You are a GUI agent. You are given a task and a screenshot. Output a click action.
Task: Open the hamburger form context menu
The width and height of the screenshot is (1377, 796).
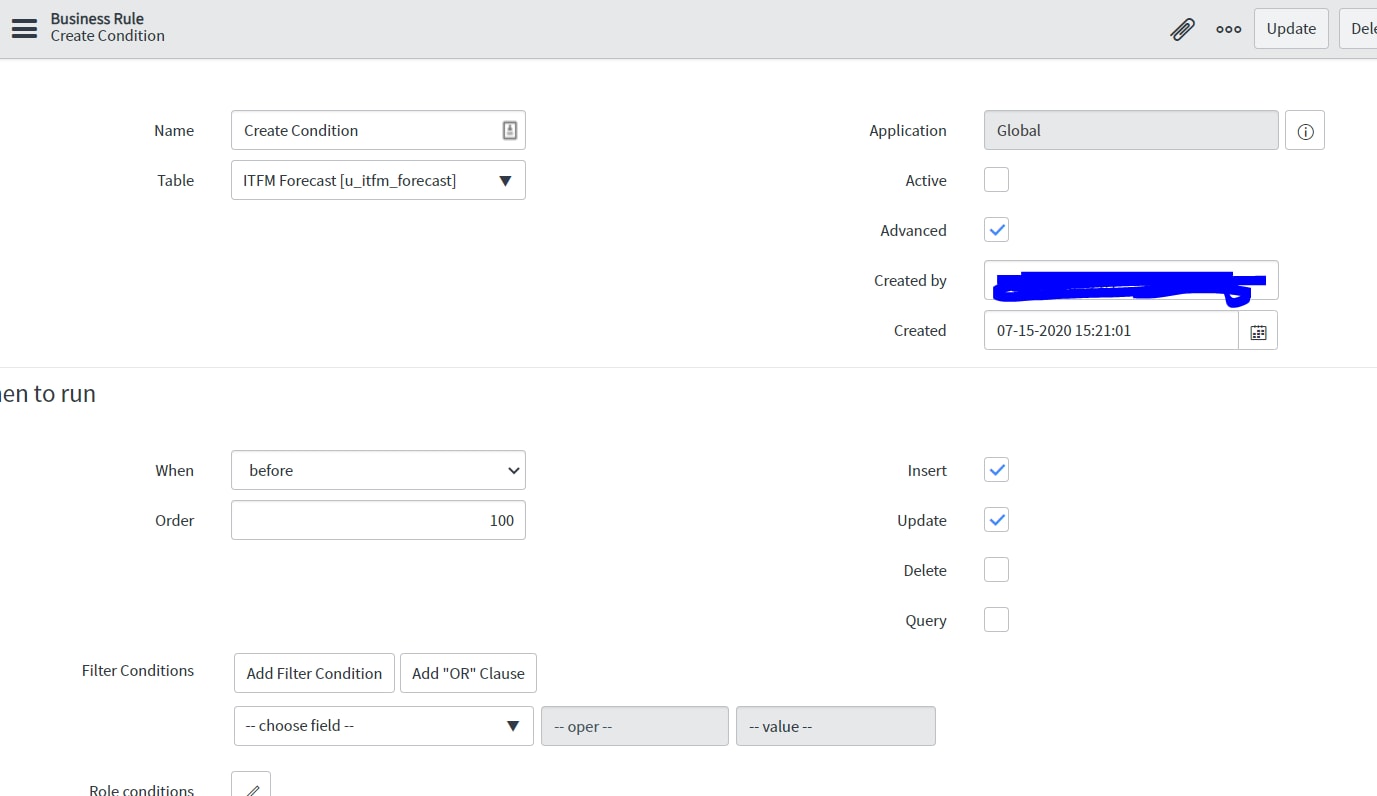tap(24, 28)
